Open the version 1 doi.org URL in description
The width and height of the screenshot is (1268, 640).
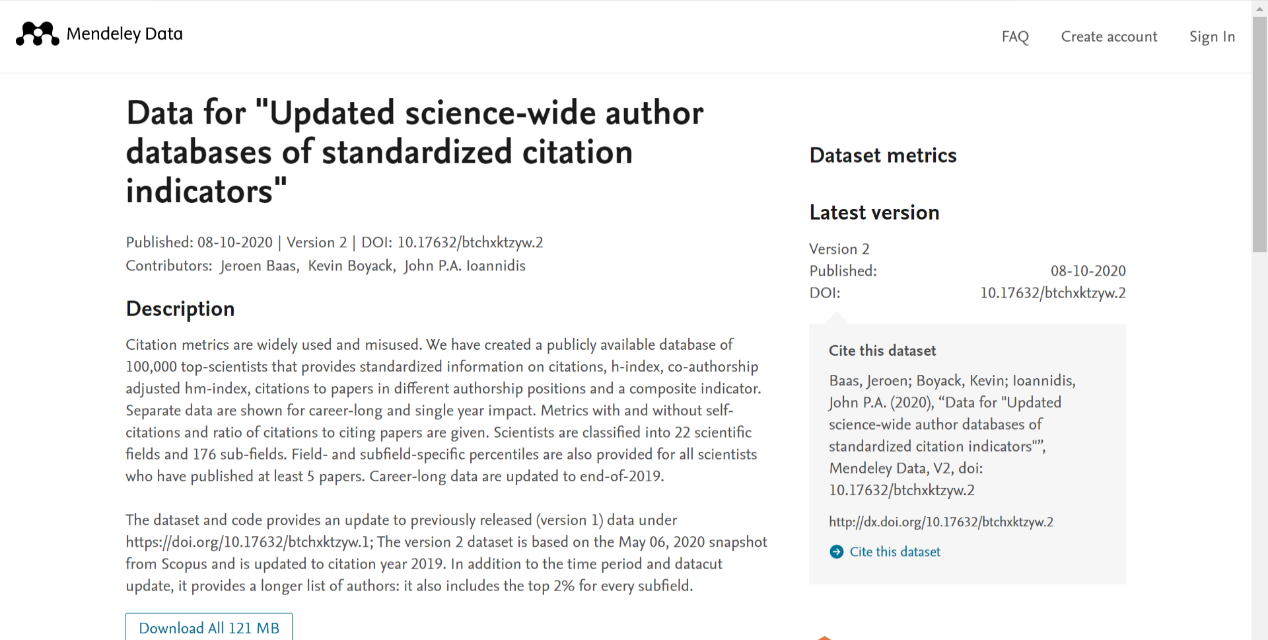[249, 542]
